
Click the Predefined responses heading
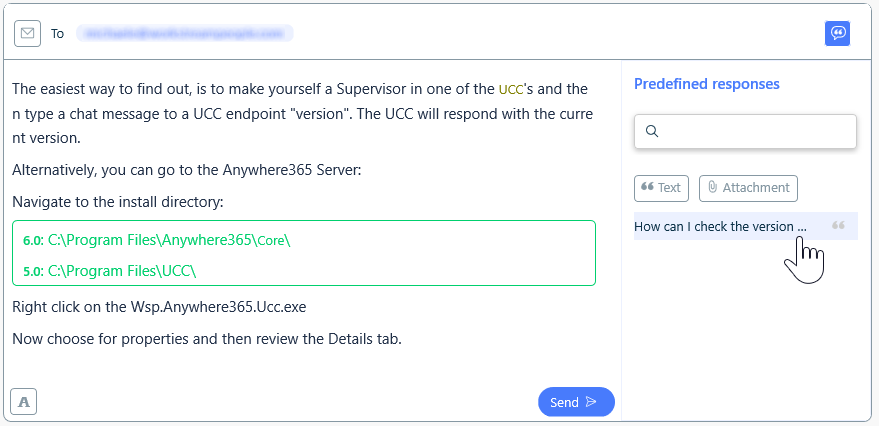pos(706,84)
